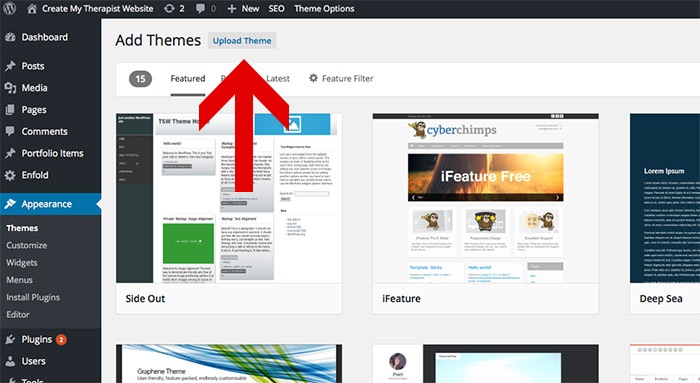700x383 pixels.
Task: Open the Media library icon
Action: tap(10, 88)
